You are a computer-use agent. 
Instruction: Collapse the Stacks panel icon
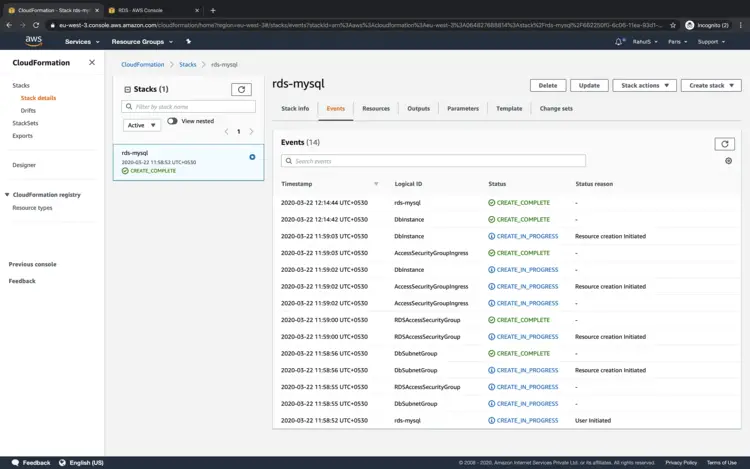coord(127,89)
